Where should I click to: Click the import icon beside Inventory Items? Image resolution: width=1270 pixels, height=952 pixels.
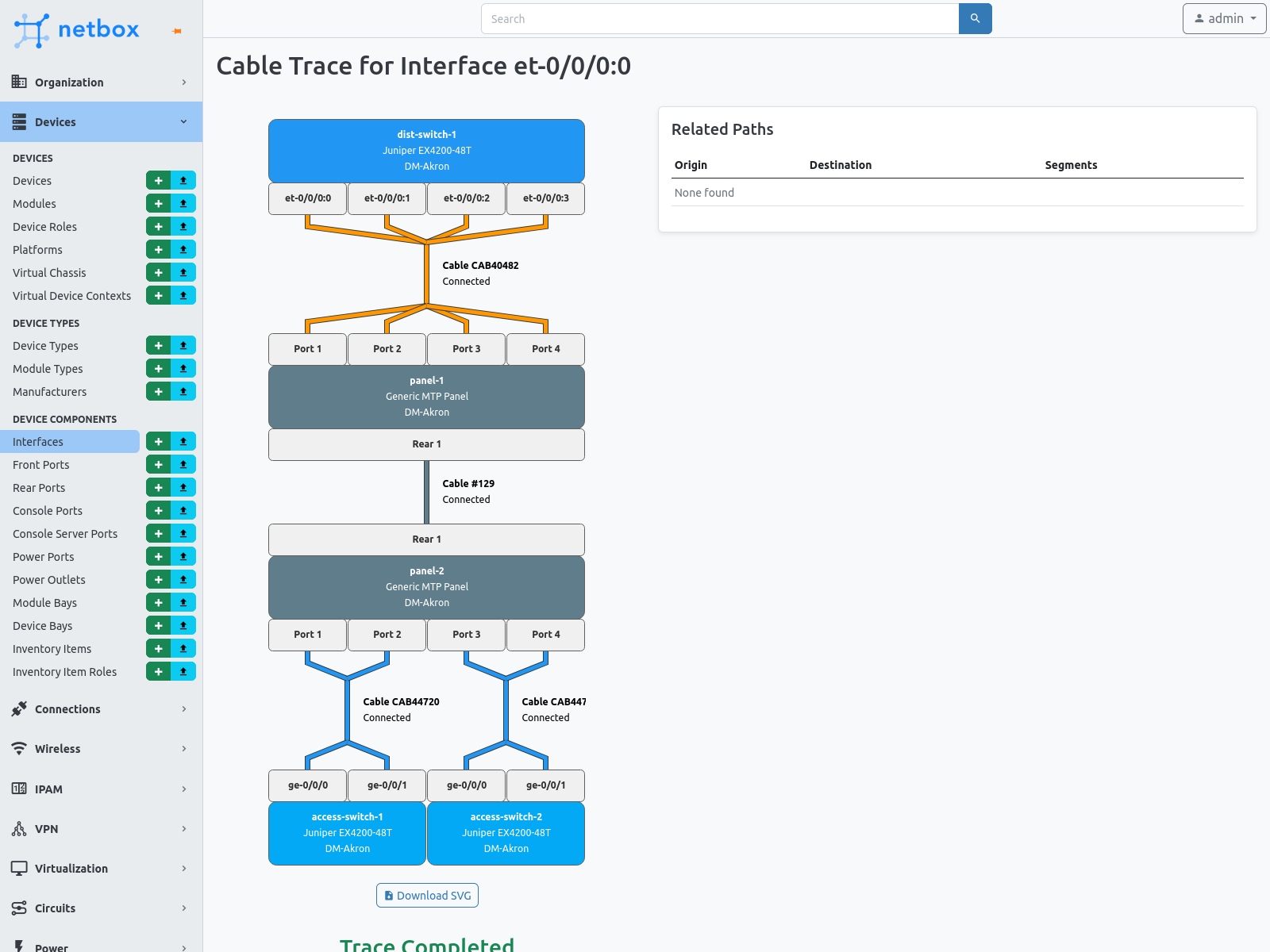183,648
